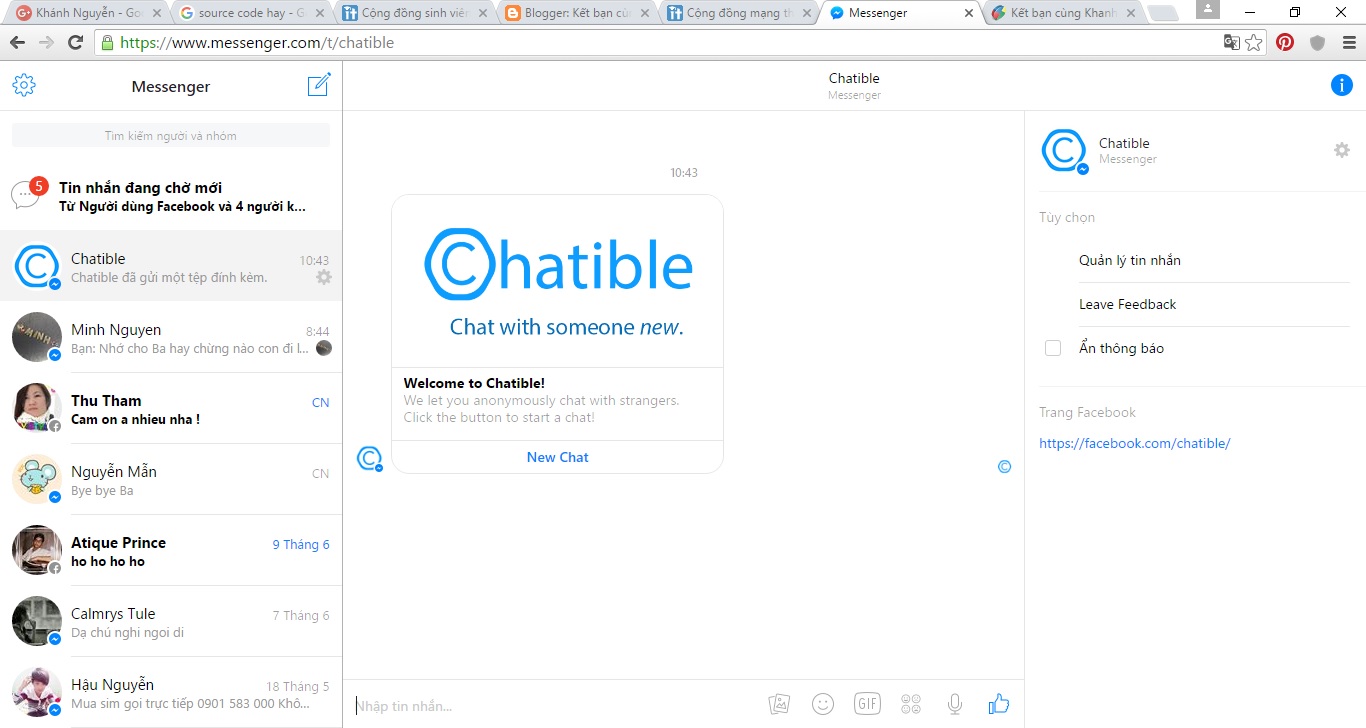Click shield extension icon in toolbar
The image size is (1366, 728).
1318,42
